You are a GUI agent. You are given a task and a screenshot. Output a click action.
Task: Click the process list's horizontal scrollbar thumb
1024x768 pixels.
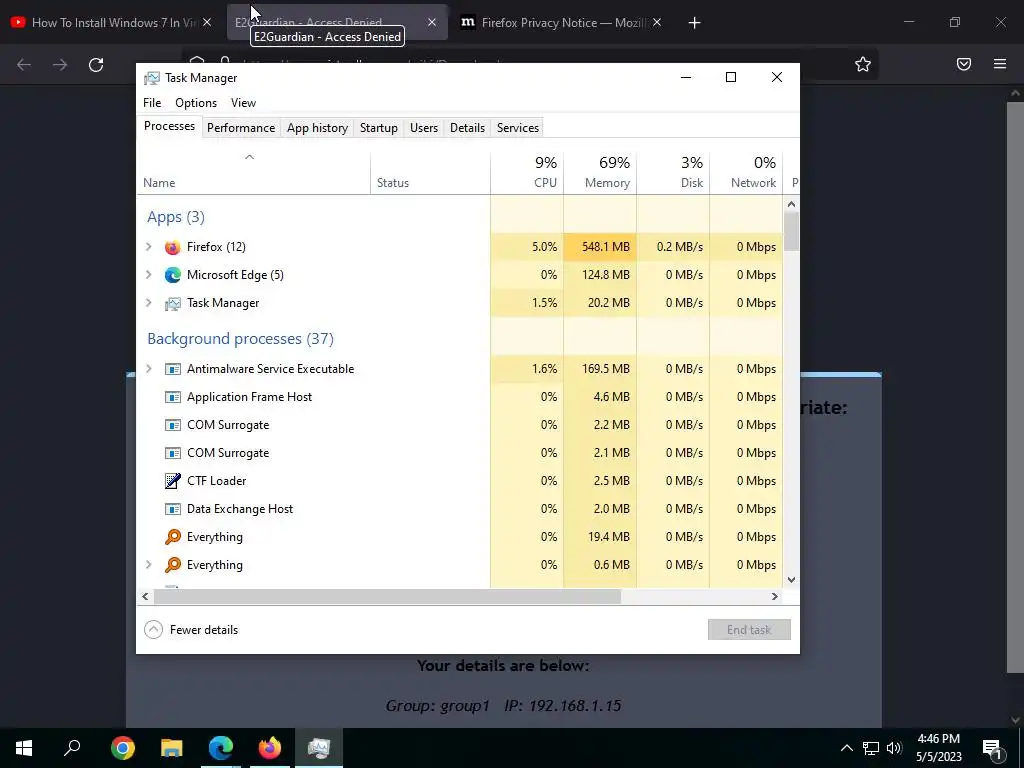[x=387, y=596]
